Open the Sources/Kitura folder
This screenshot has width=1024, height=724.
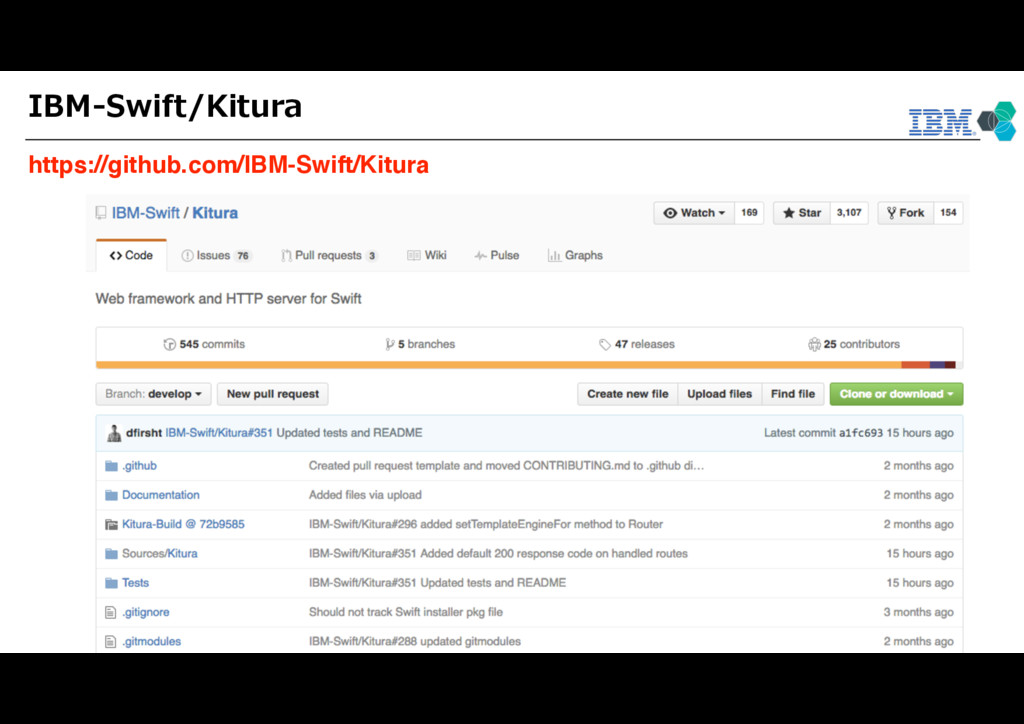pos(159,554)
